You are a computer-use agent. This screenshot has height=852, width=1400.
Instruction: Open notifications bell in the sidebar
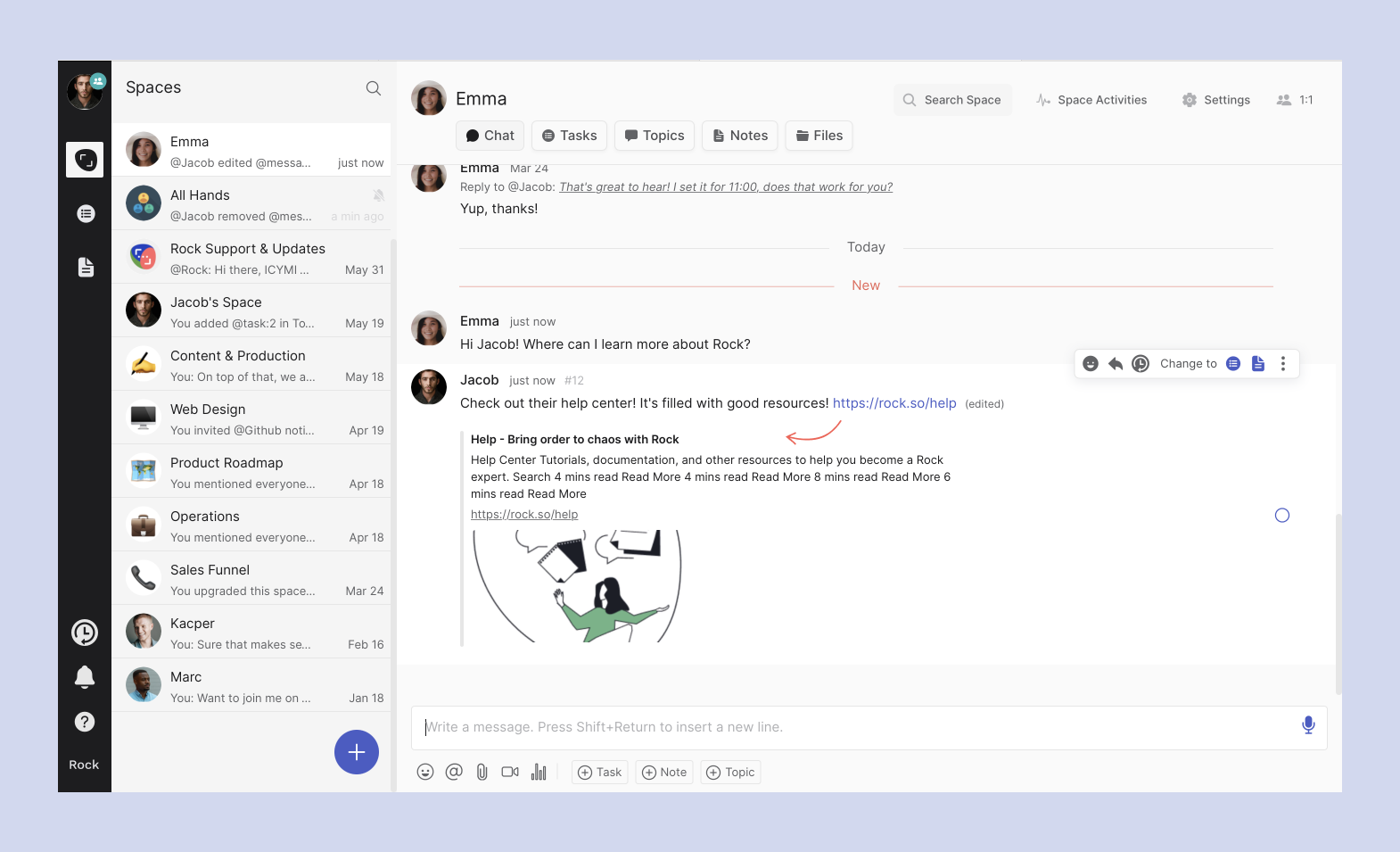(x=85, y=677)
